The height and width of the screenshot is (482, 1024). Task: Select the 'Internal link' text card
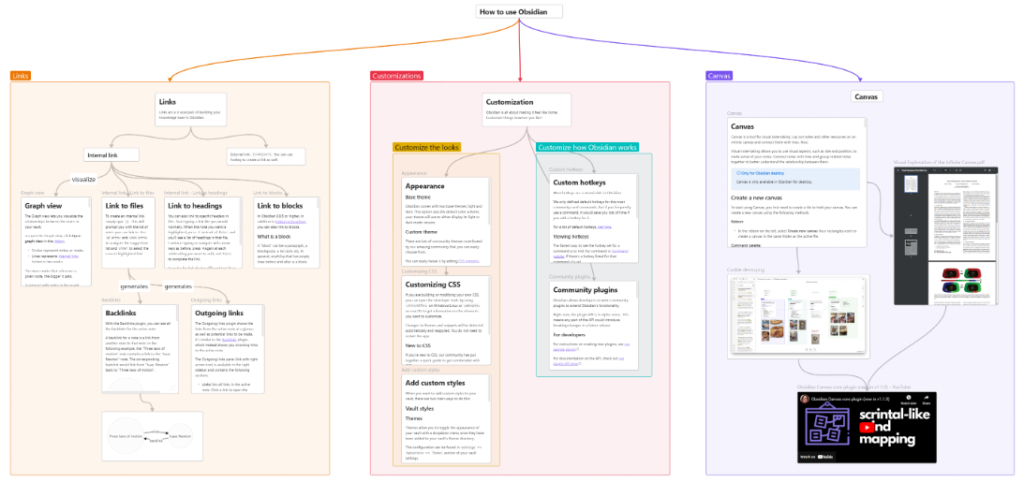point(112,155)
